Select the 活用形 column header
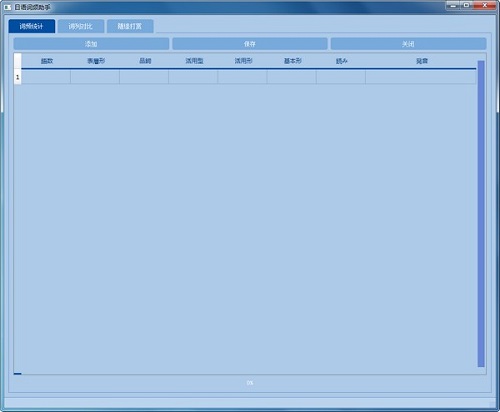 tap(243, 61)
